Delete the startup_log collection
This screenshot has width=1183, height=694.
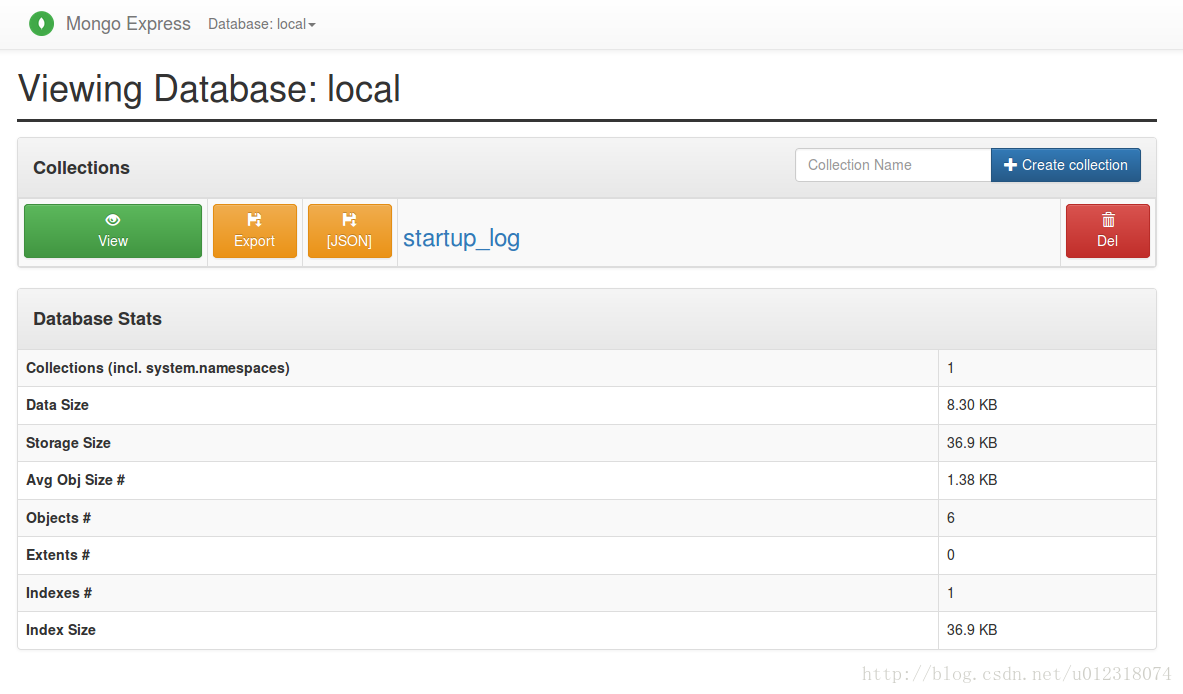coord(1108,231)
